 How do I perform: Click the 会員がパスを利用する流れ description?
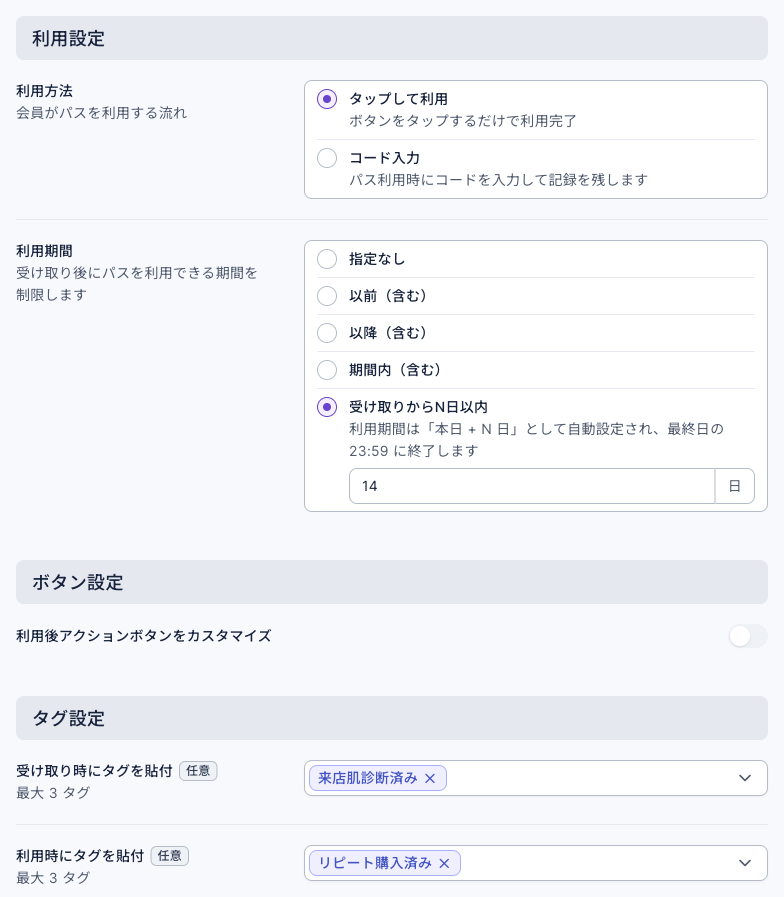pos(101,113)
